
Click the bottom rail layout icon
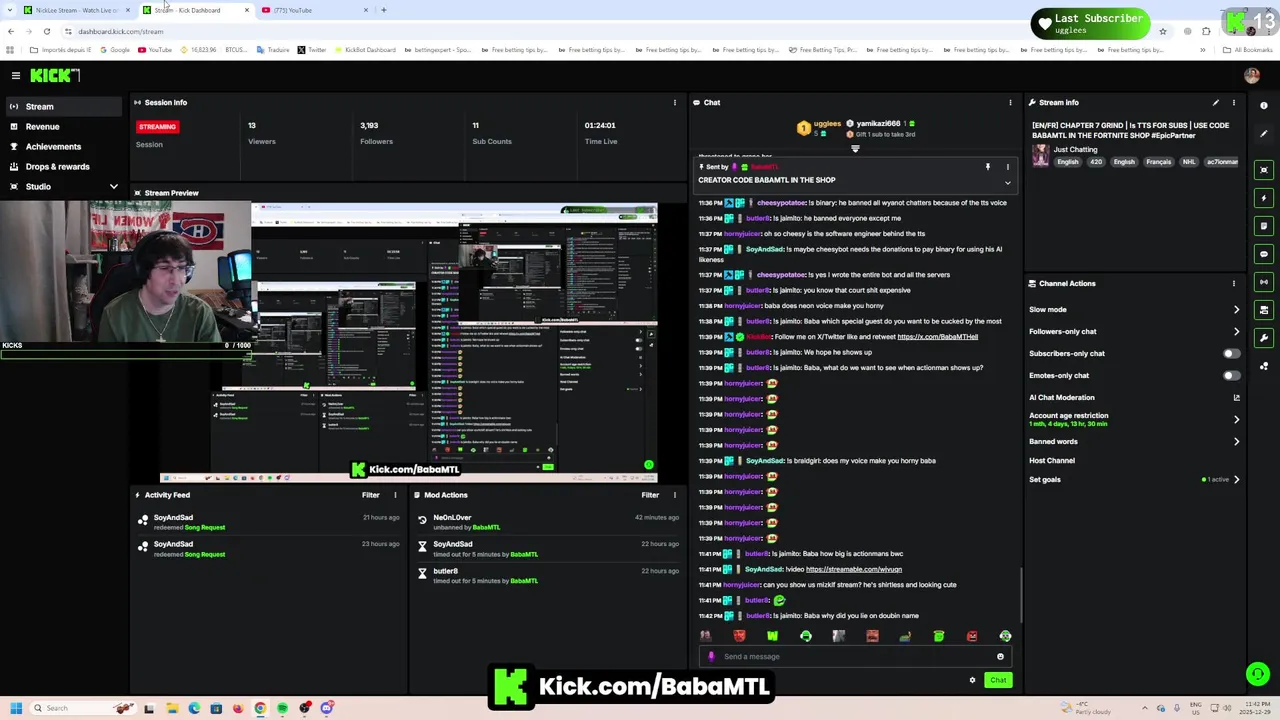click(1264, 366)
